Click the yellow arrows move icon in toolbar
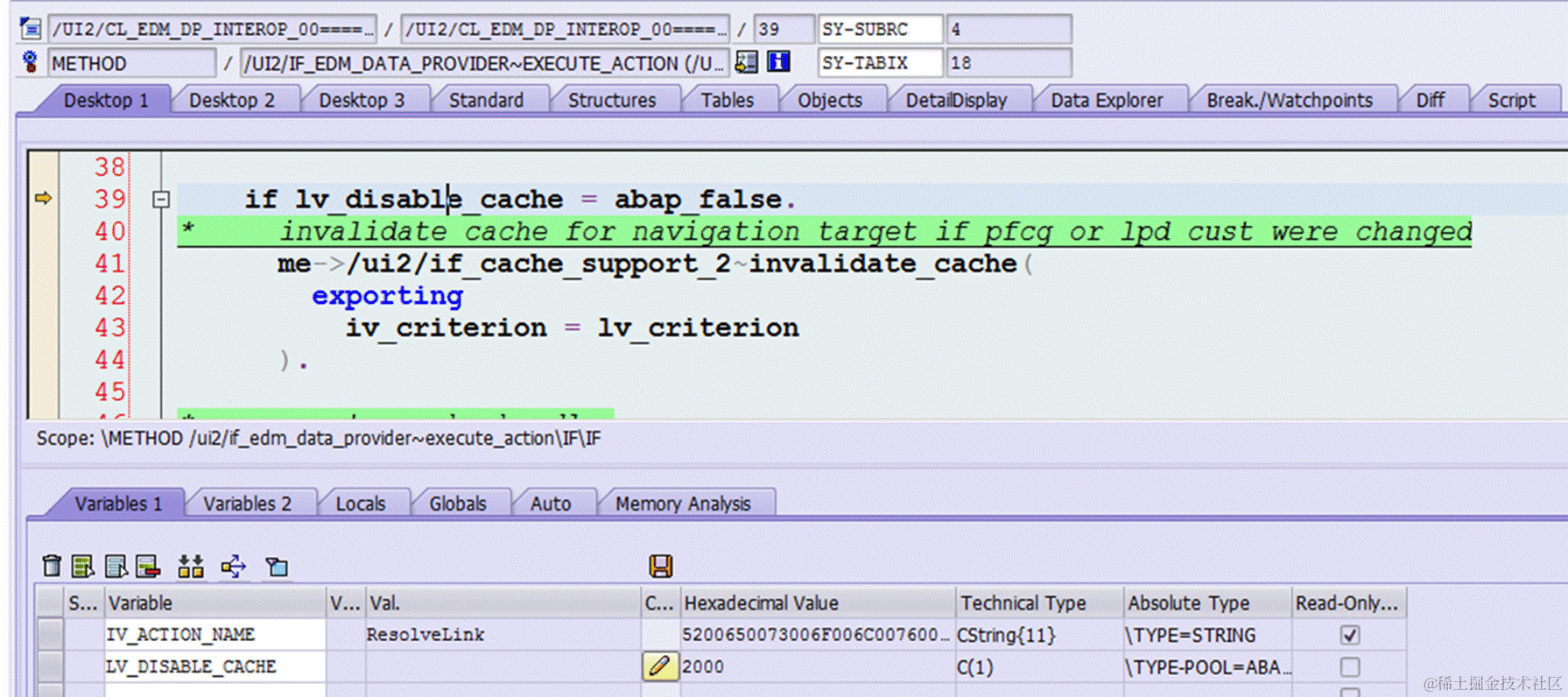1568x697 pixels. point(234,567)
